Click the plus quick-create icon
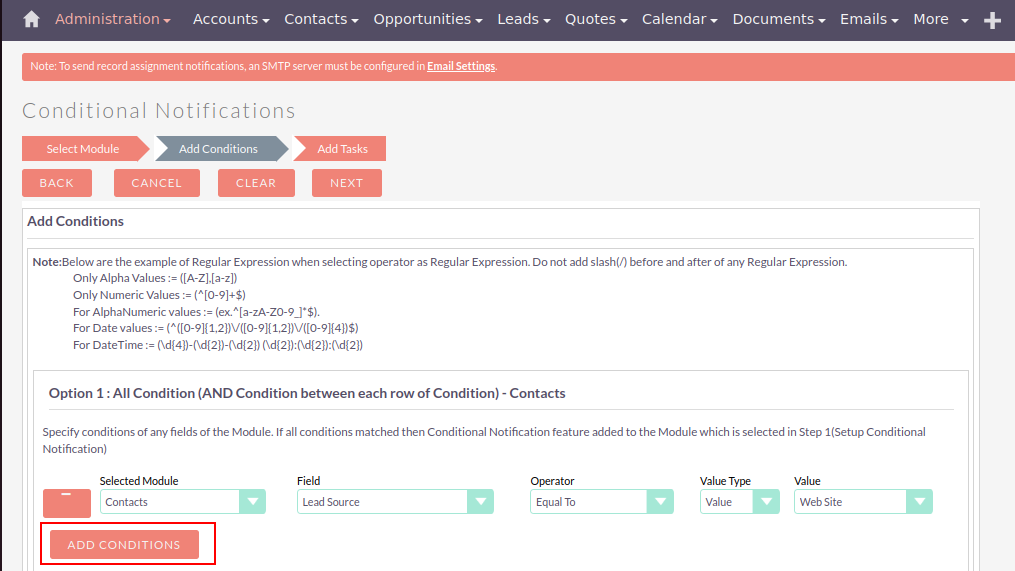 tap(992, 20)
